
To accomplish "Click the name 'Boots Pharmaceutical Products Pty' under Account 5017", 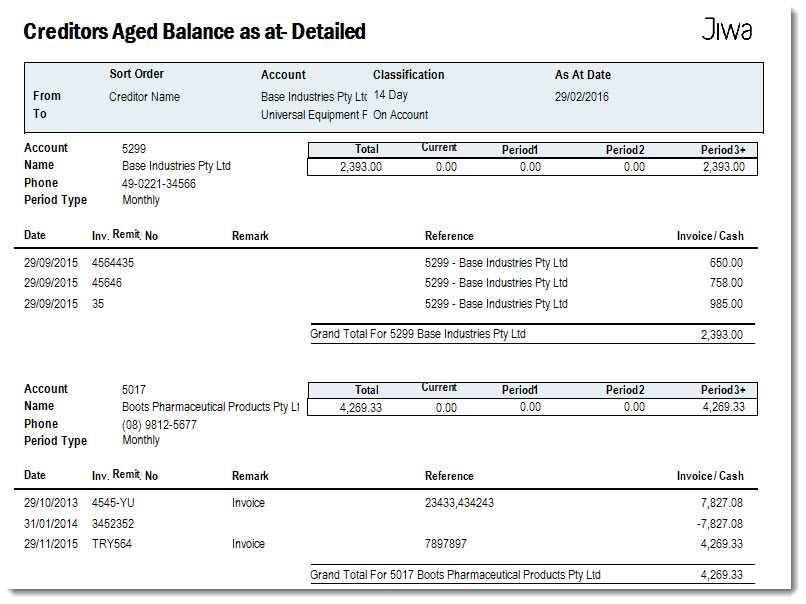I will pyautogui.click(x=210, y=407).
